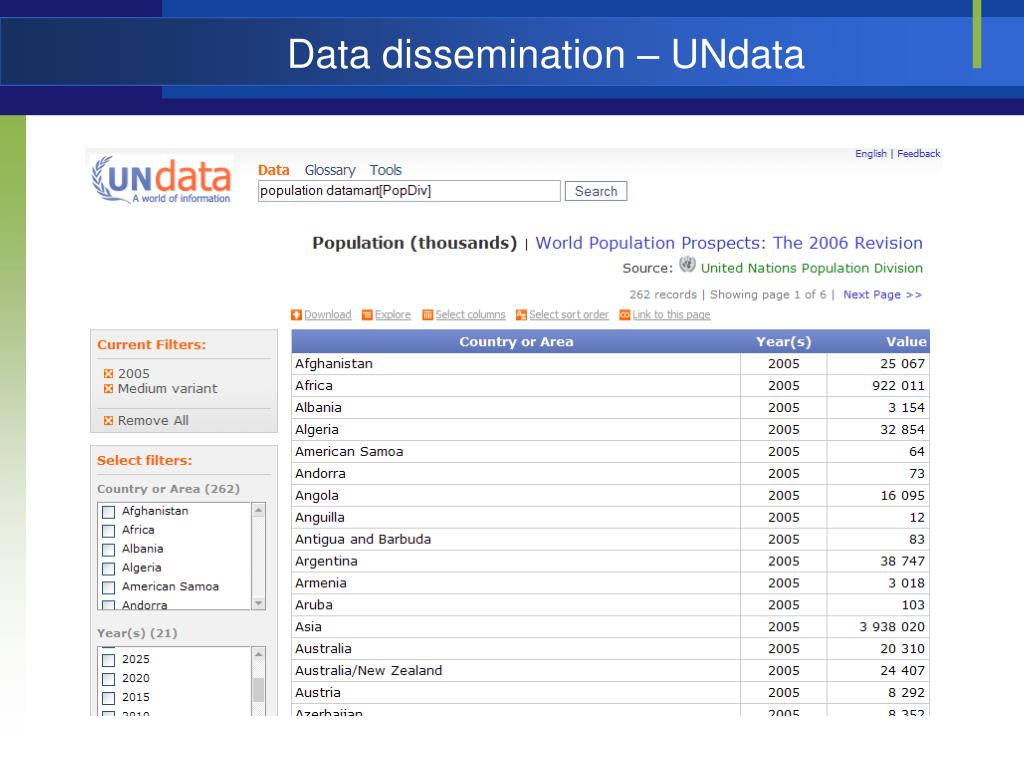Click the Select sort order icon

click(521, 315)
